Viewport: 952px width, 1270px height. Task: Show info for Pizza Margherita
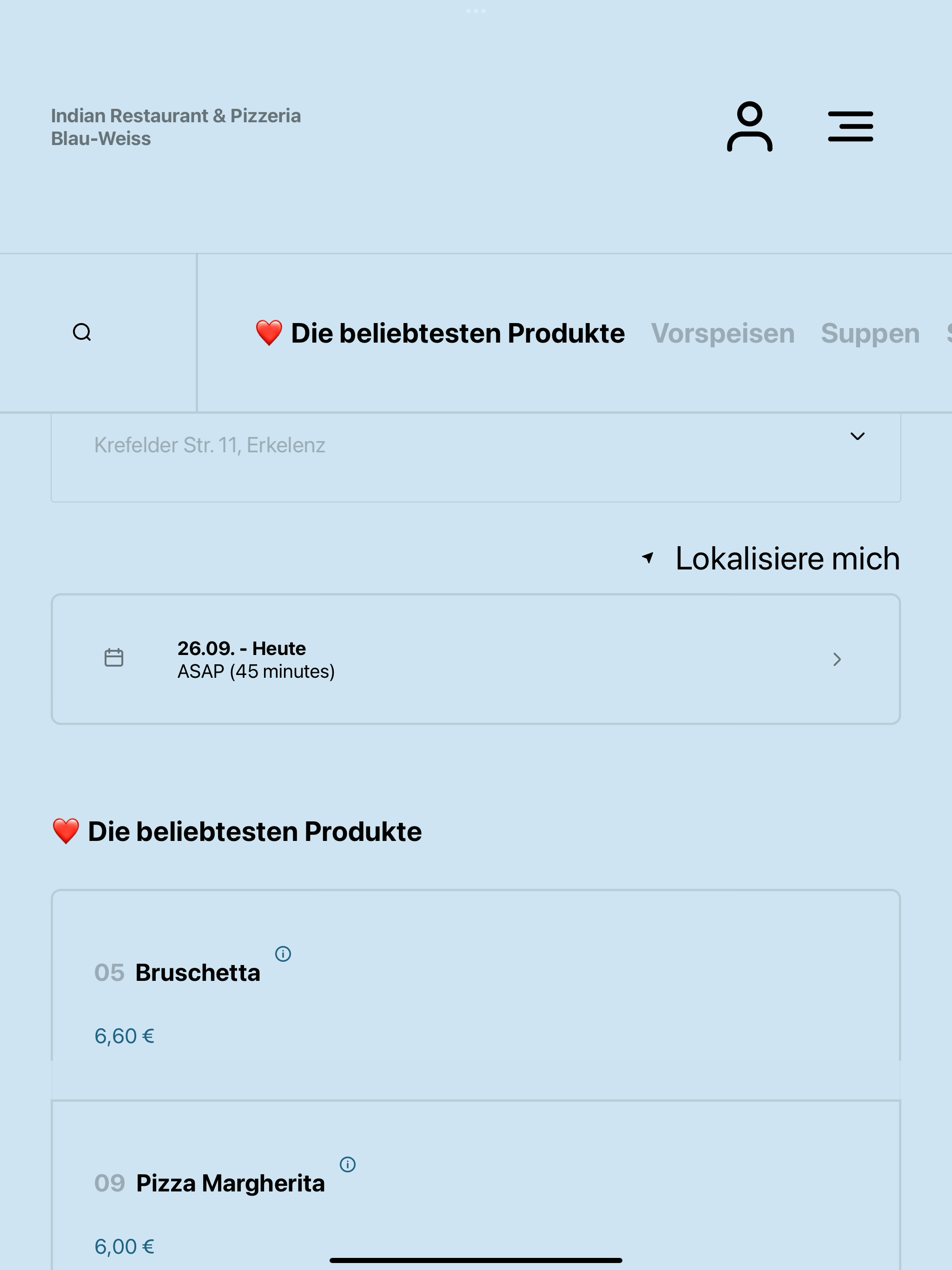pos(347,1164)
